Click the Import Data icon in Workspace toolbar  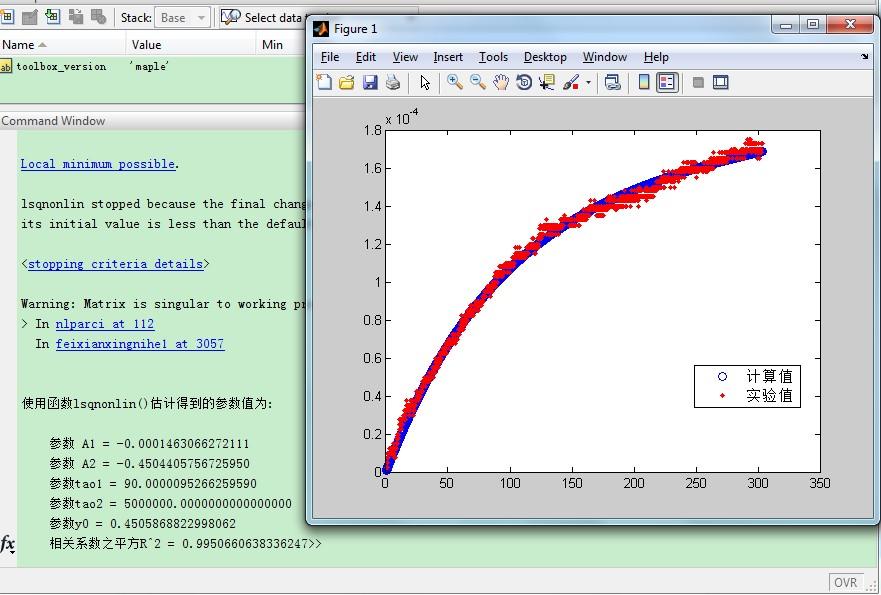52,17
